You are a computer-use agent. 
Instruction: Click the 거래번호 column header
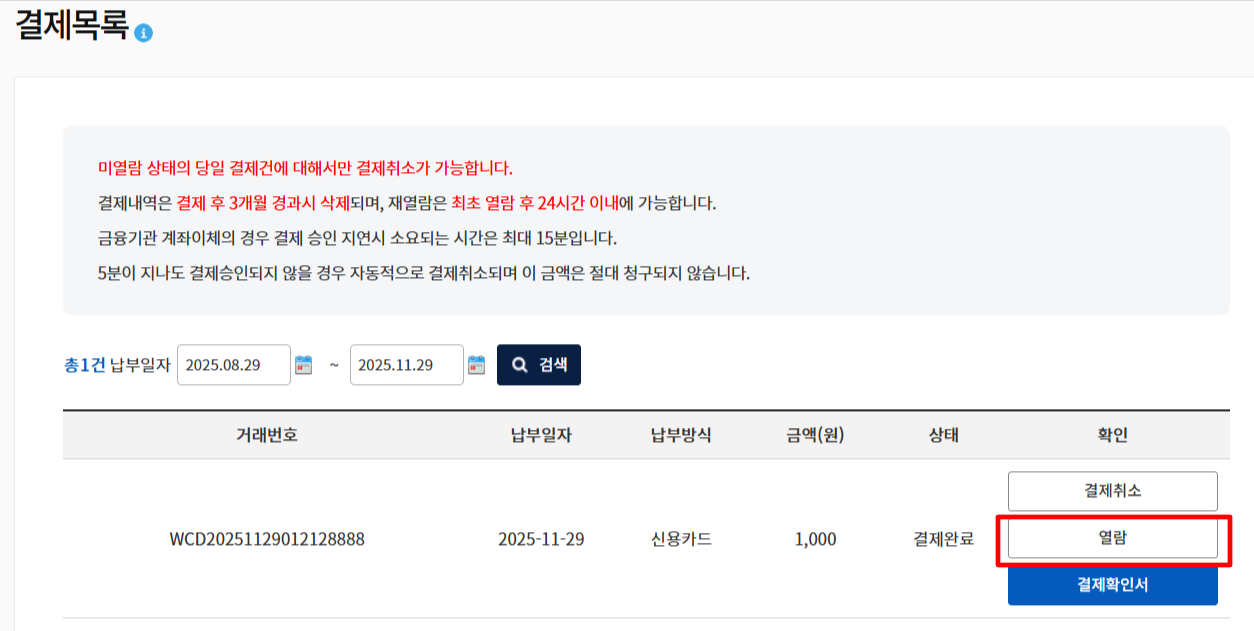(x=267, y=435)
